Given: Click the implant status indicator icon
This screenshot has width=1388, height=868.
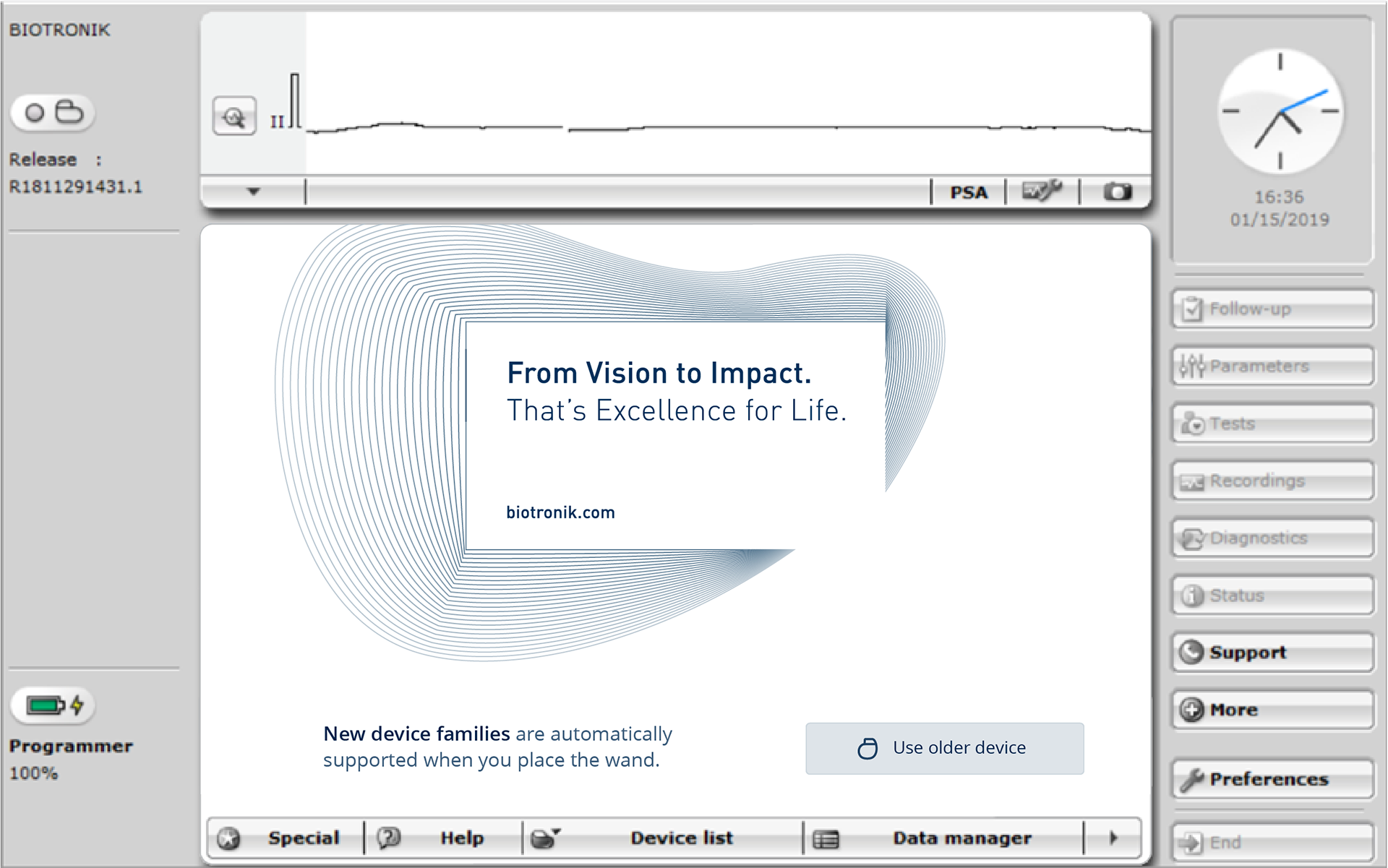Looking at the screenshot, I should pos(53,113).
